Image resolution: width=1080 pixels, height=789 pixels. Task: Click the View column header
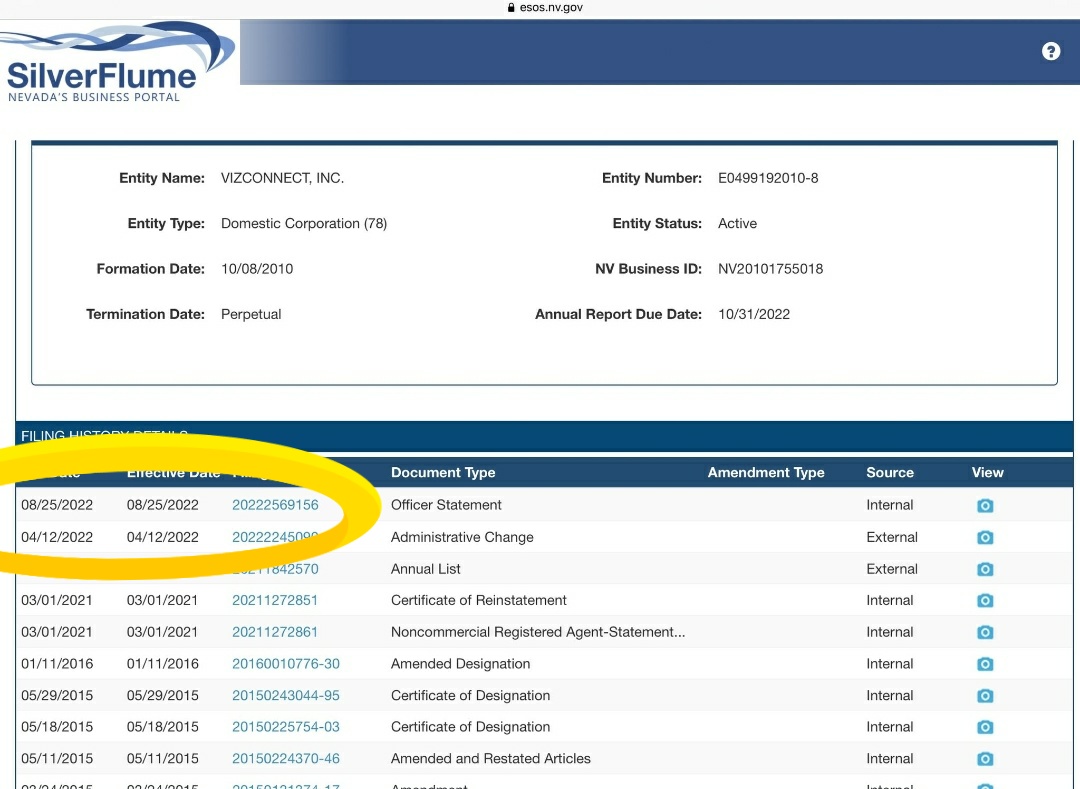987,472
